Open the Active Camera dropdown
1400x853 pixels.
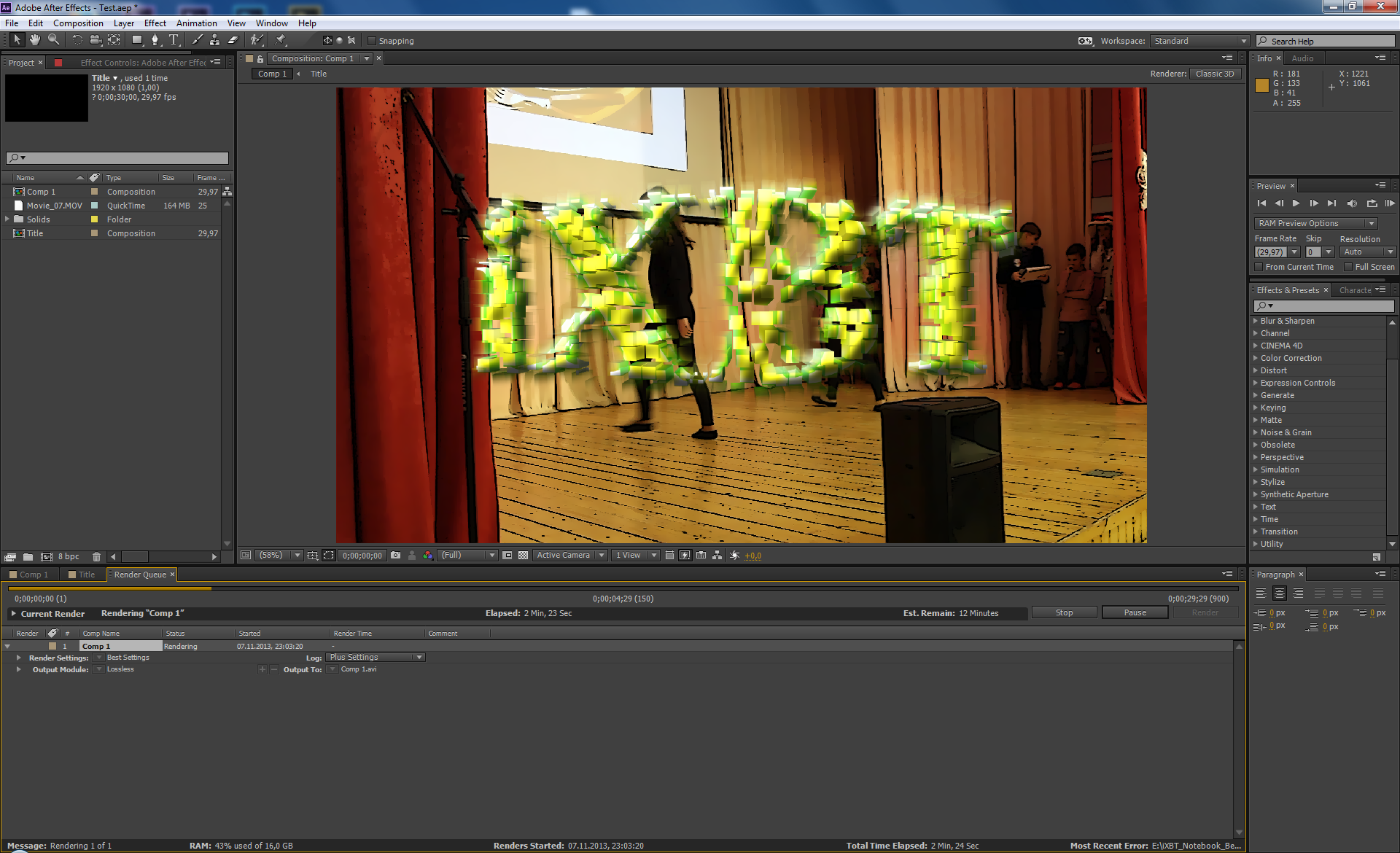pyautogui.click(x=569, y=556)
